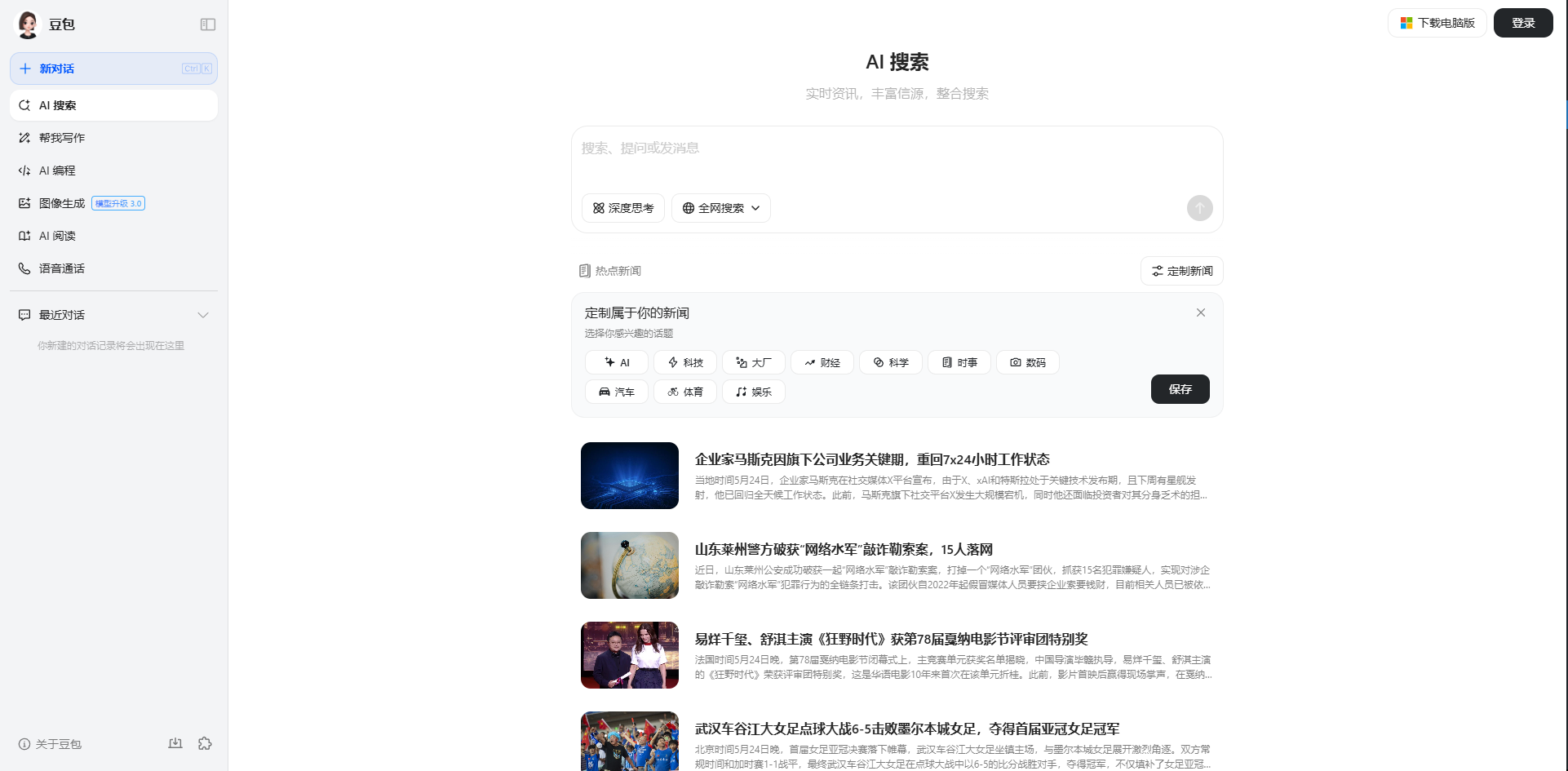Viewport: 1568px width, 771px height.
Task: Open 关于豆包 info link
Action: point(51,744)
